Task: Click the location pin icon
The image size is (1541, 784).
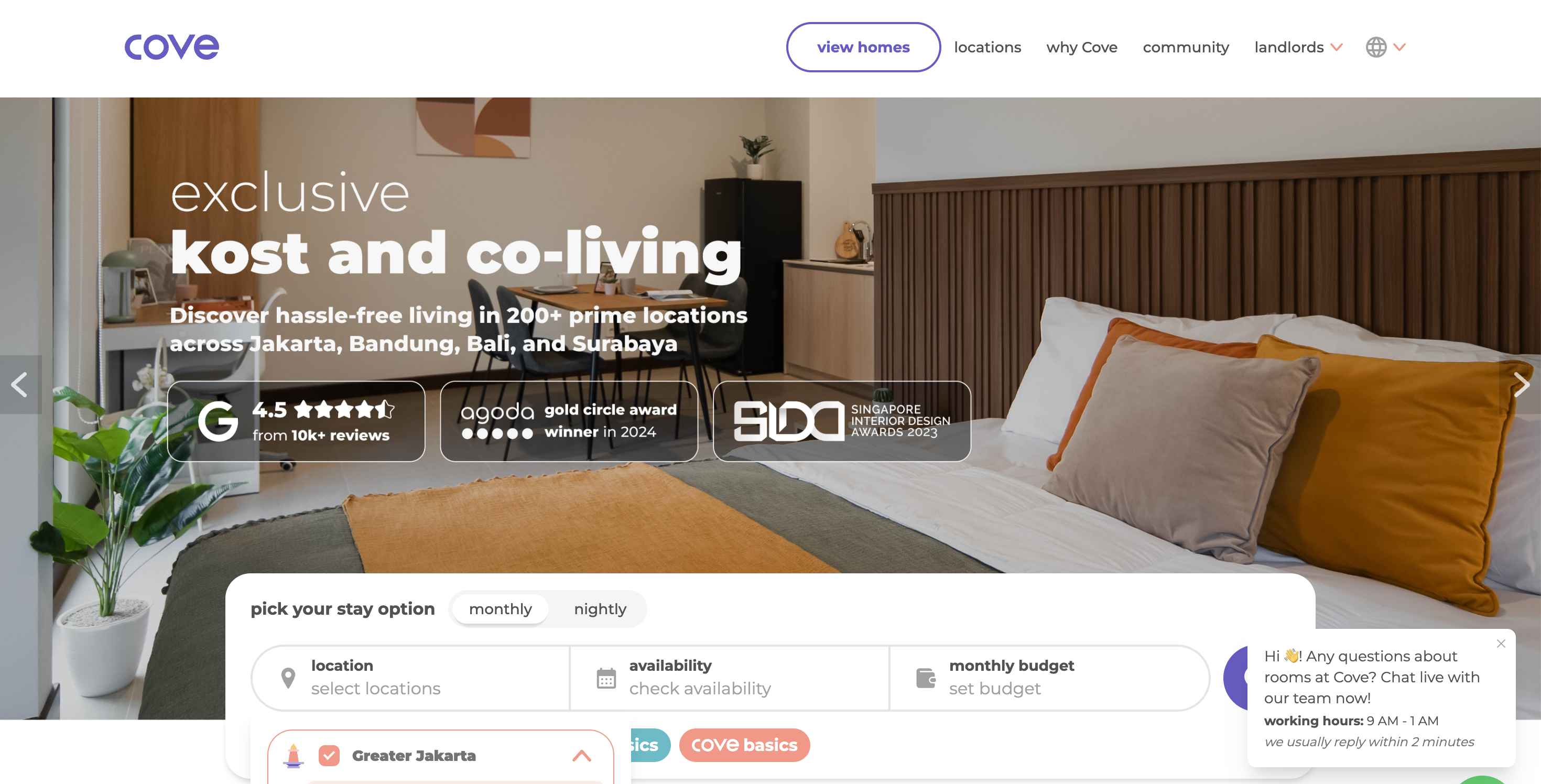Action: [x=288, y=678]
